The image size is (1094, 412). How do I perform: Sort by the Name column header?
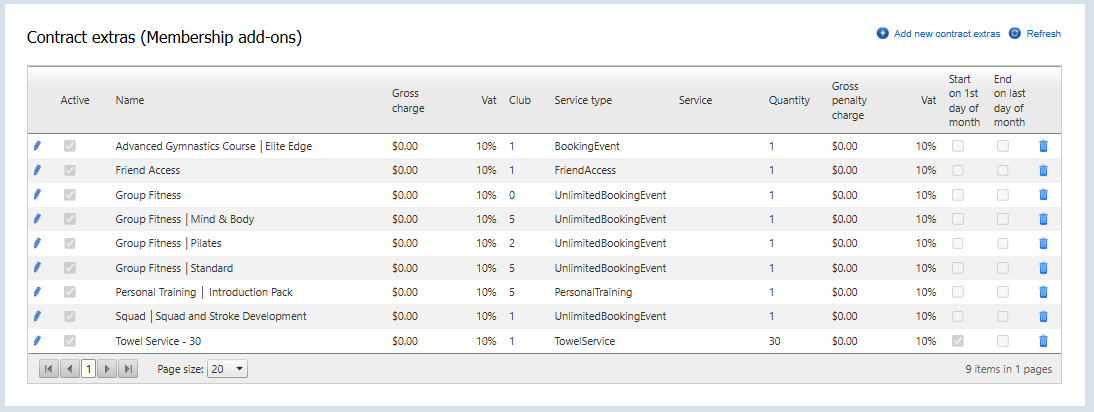[x=130, y=100]
